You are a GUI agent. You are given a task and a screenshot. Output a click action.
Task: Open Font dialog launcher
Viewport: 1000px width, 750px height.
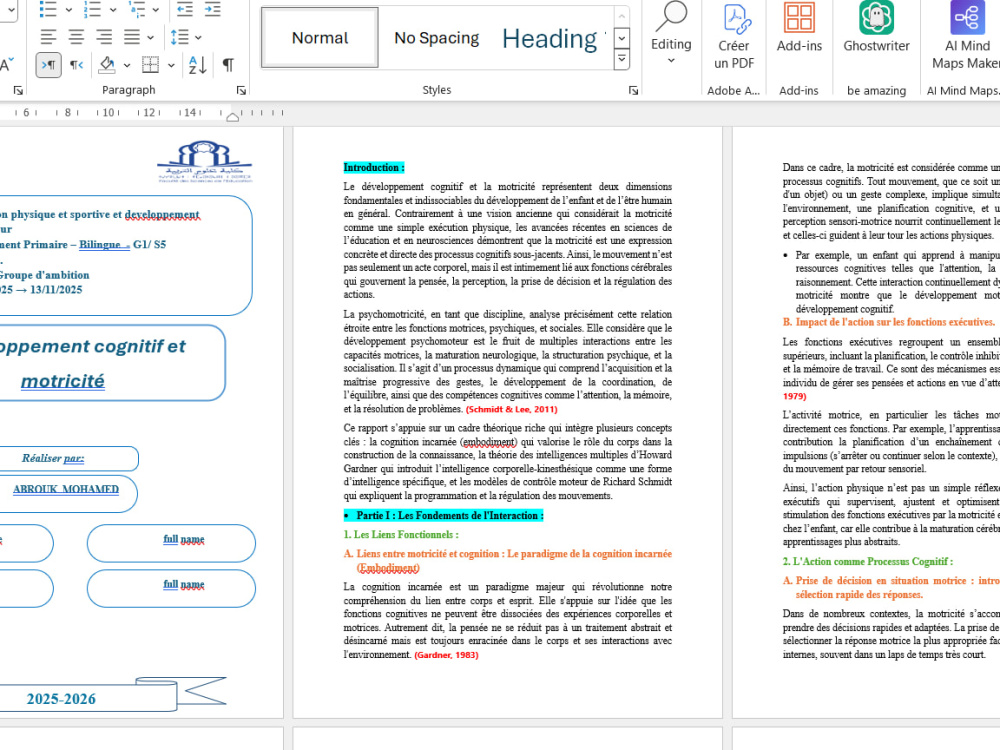pos(18,91)
